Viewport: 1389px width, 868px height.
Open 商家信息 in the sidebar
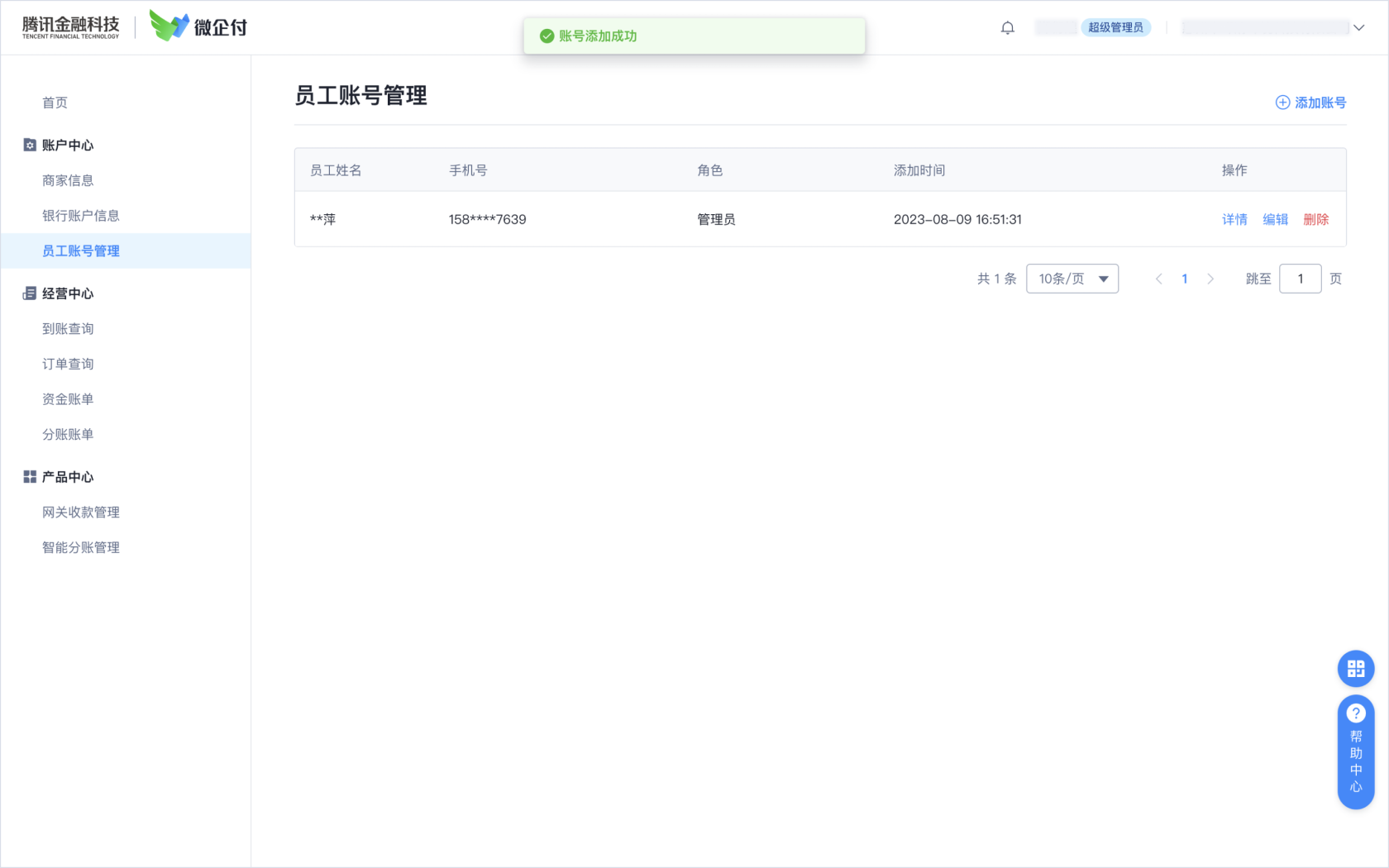click(x=68, y=180)
